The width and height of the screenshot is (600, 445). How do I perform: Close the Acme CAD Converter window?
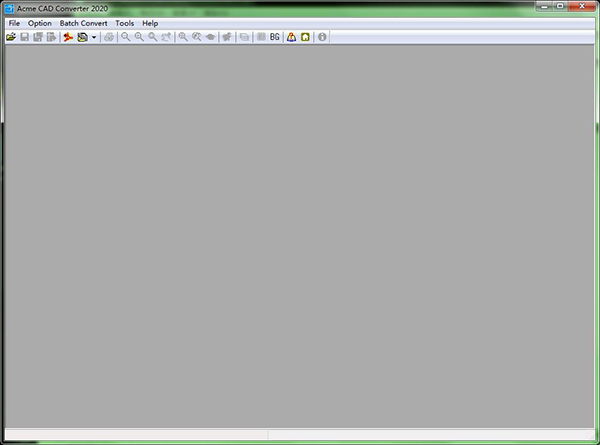click(582, 6)
